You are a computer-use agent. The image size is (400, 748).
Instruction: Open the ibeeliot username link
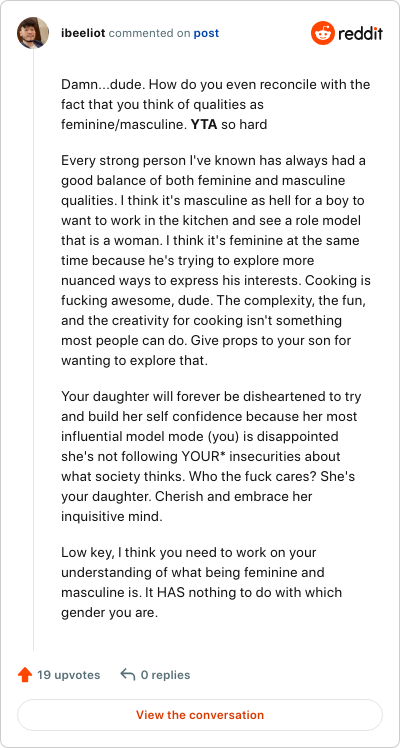coord(84,33)
